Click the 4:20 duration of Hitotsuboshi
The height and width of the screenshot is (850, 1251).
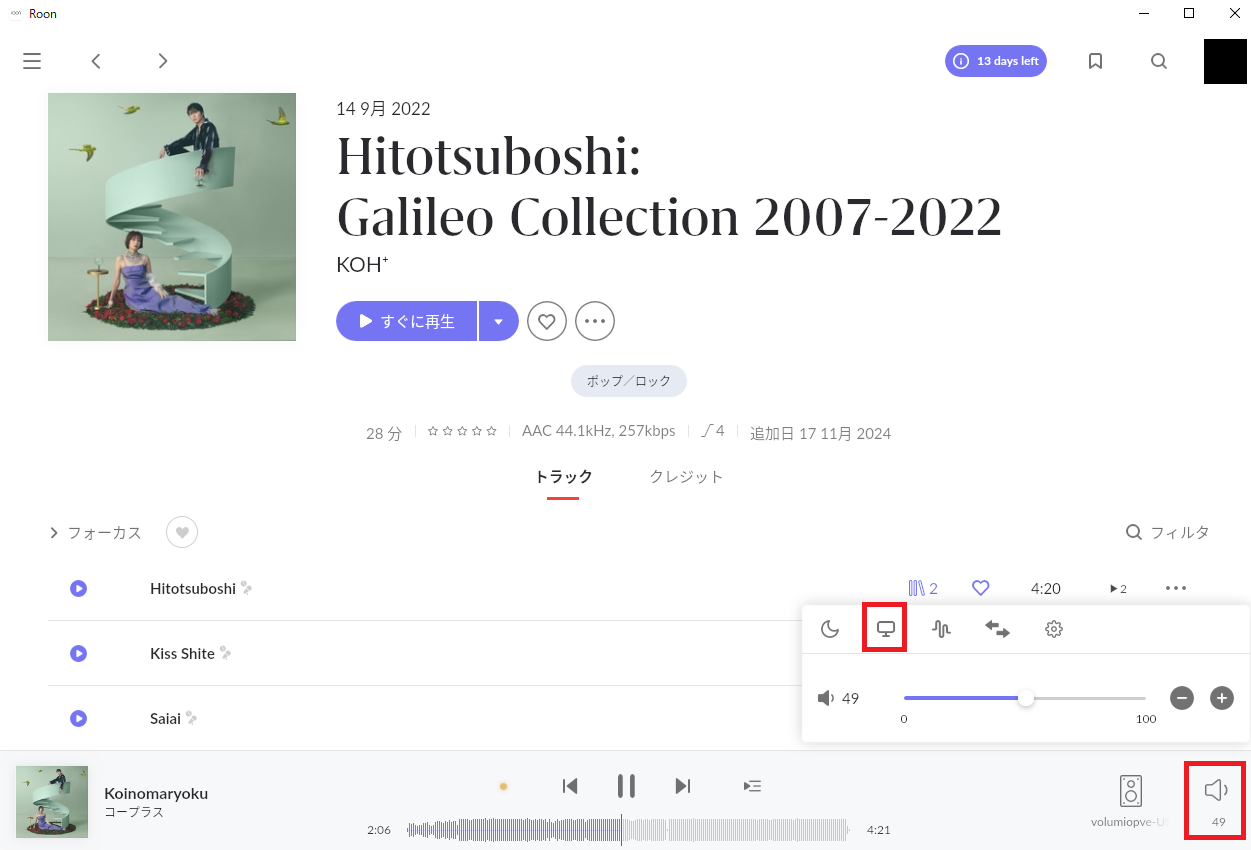point(1046,589)
